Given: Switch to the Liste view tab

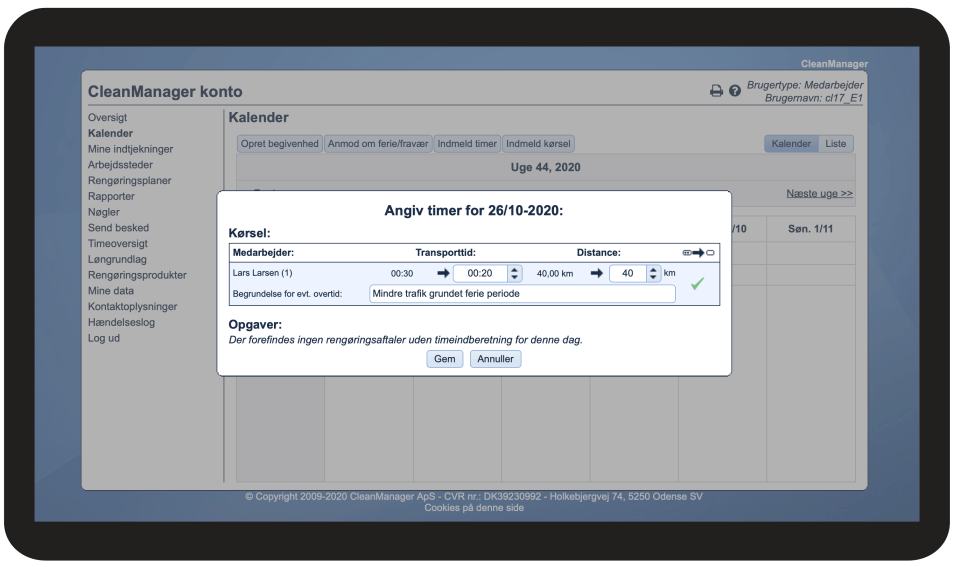Looking at the screenshot, I should tap(835, 144).
